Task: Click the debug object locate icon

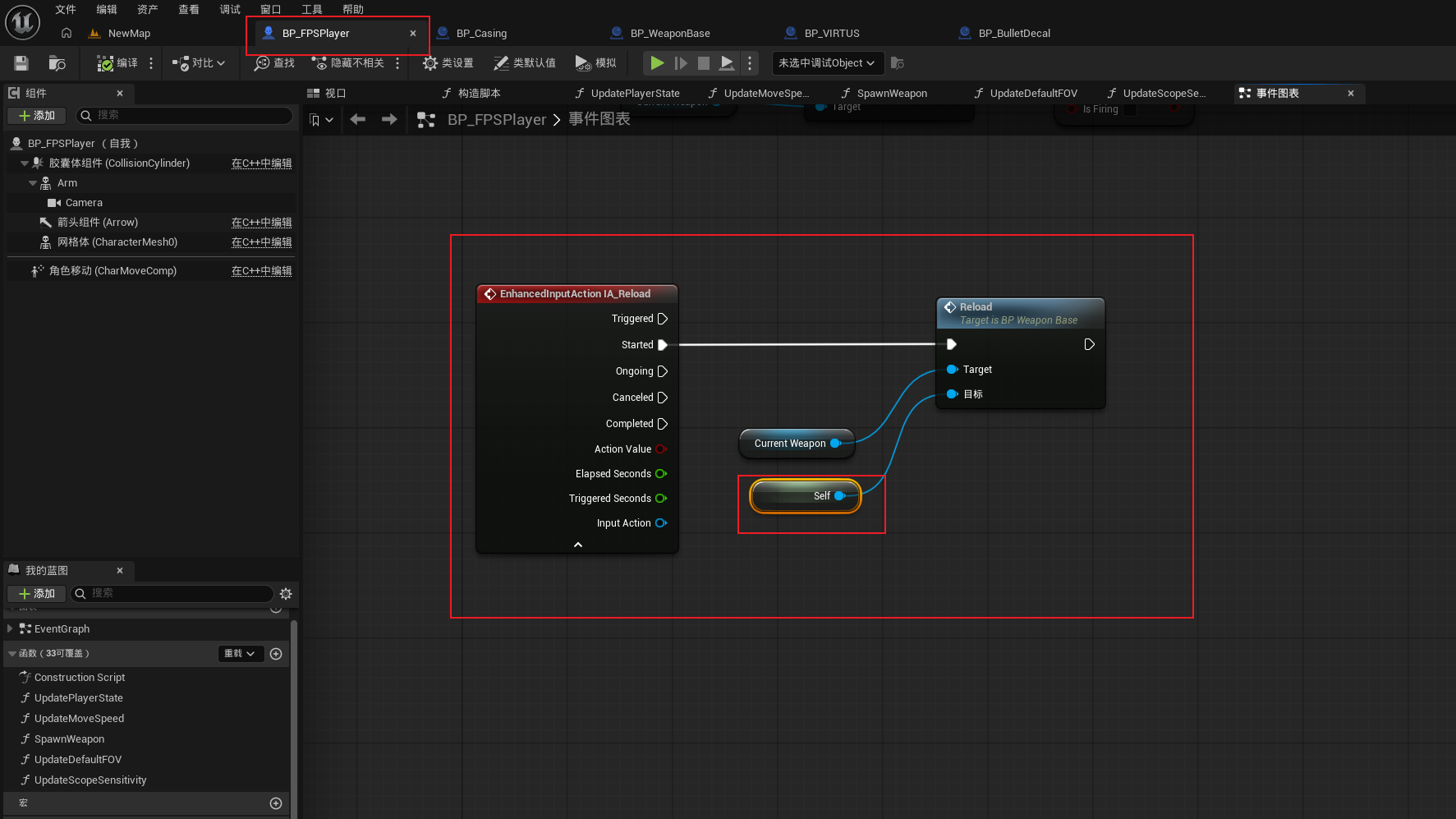Action: (898, 63)
